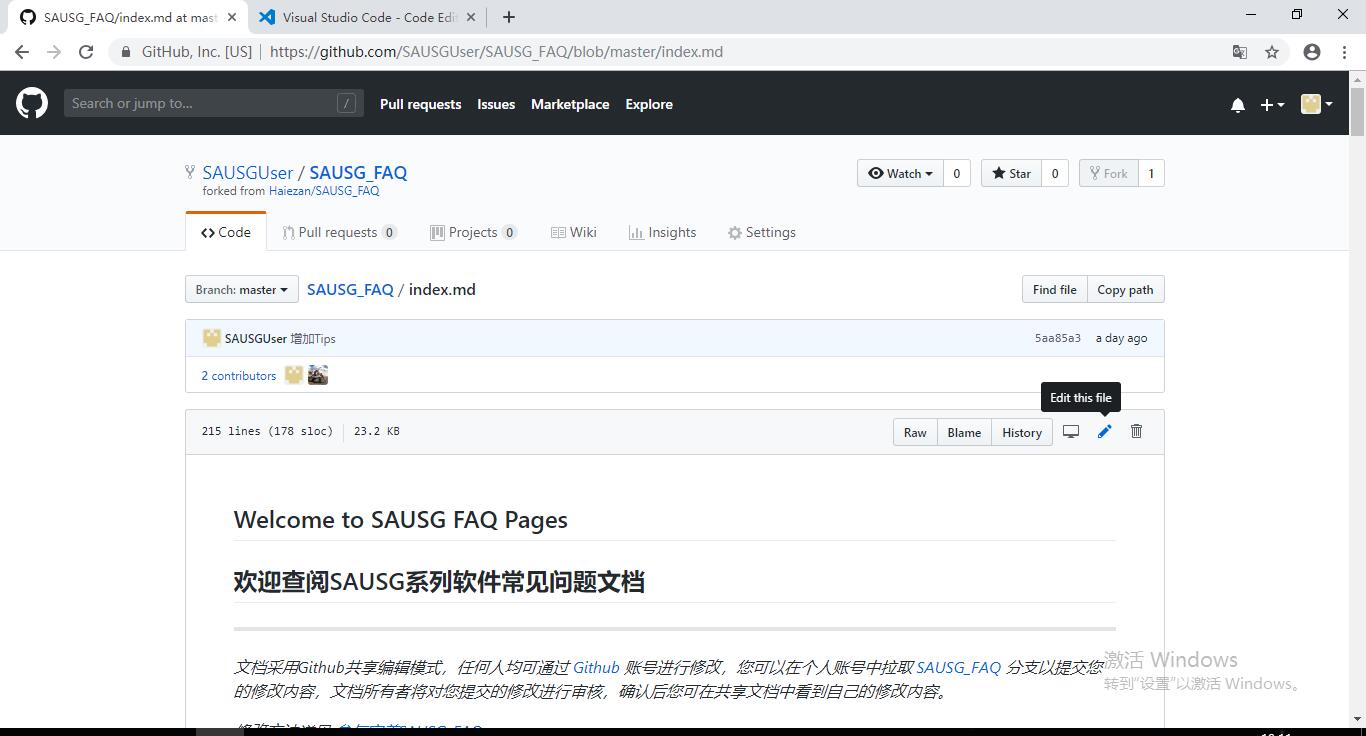Check notifications with the bell icon

click(x=1237, y=104)
